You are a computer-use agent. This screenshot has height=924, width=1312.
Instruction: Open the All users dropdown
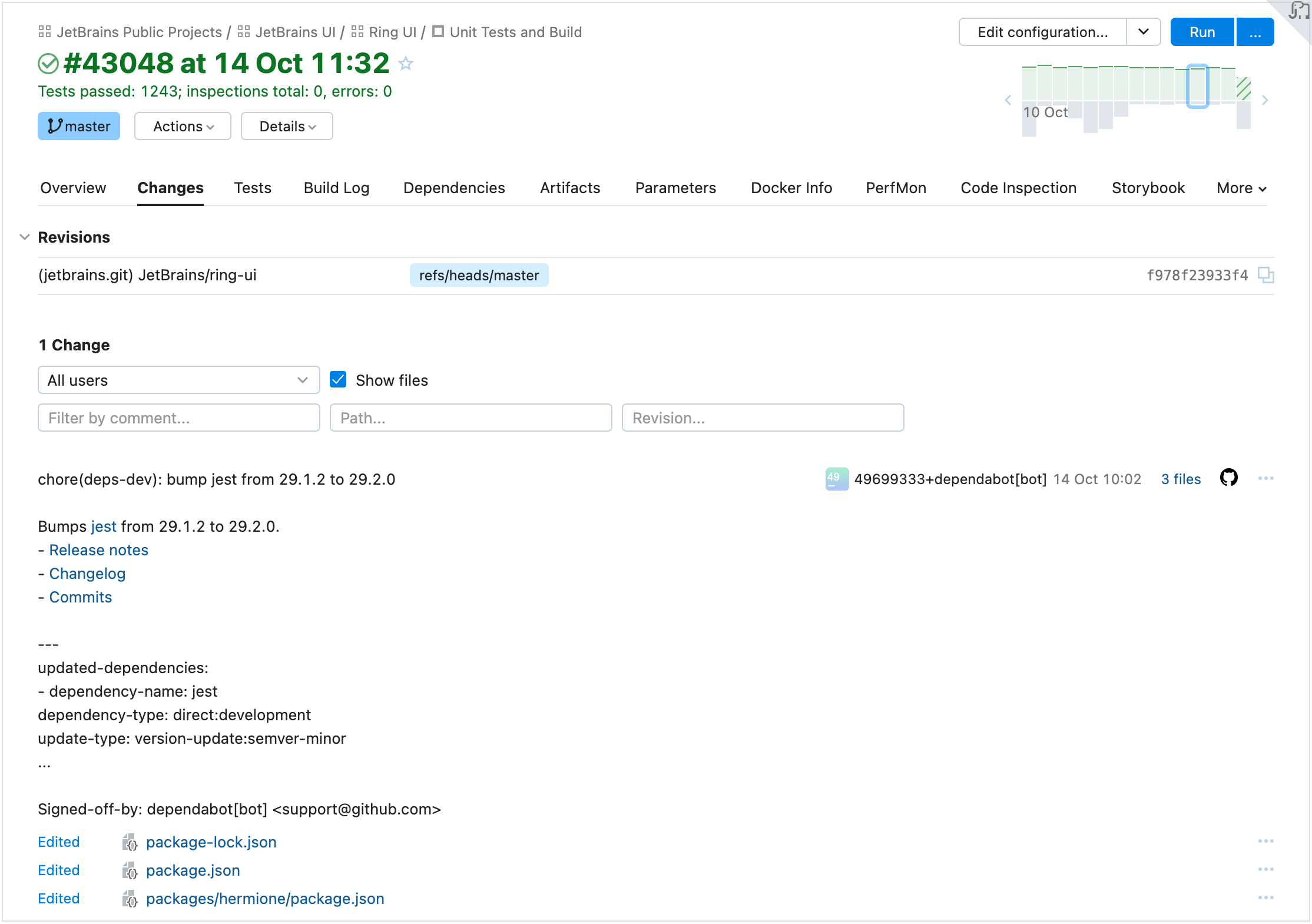[x=178, y=380]
